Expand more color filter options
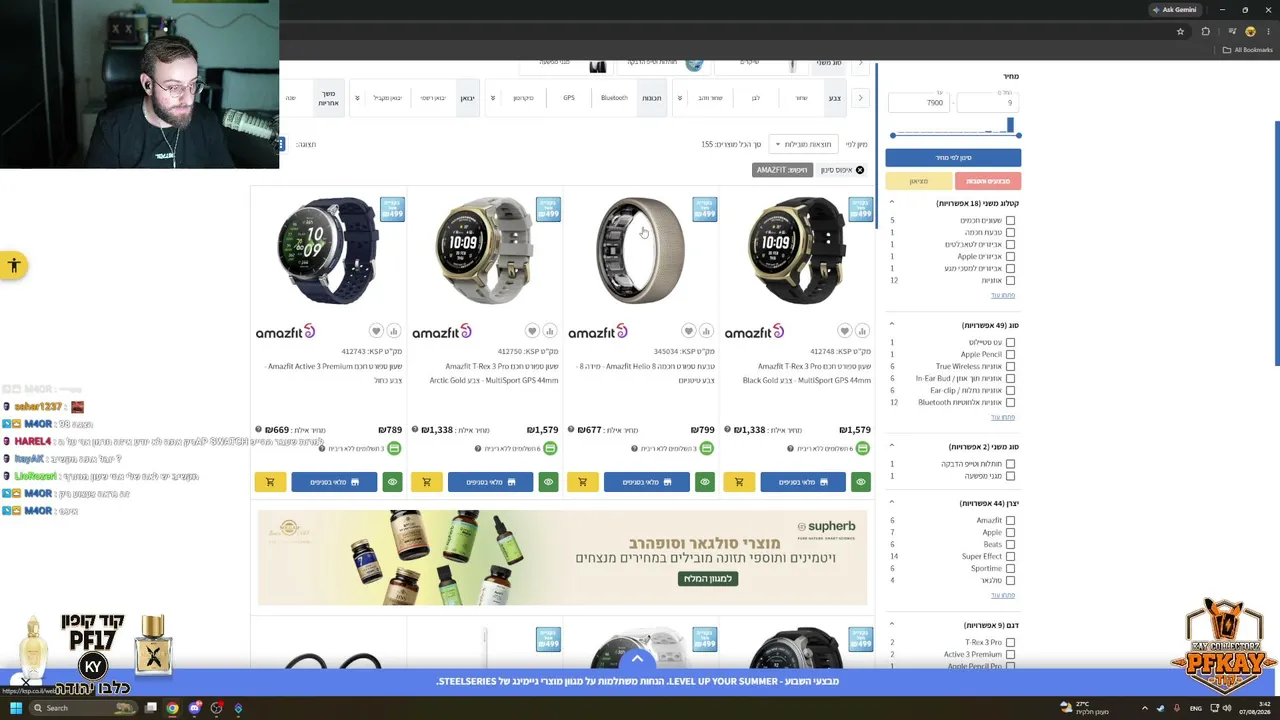Viewport: 1280px width, 720px height. [x=680, y=98]
